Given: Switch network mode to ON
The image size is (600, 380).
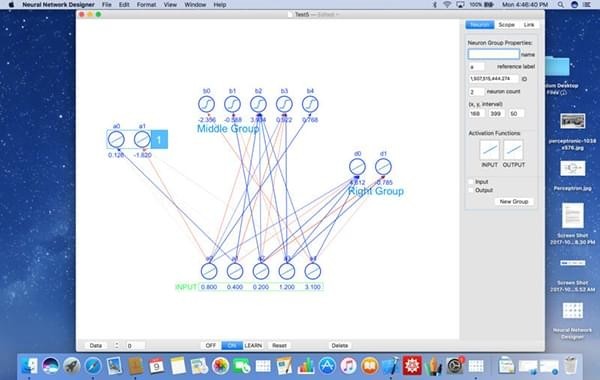Looking at the screenshot, I should click(232, 346).
